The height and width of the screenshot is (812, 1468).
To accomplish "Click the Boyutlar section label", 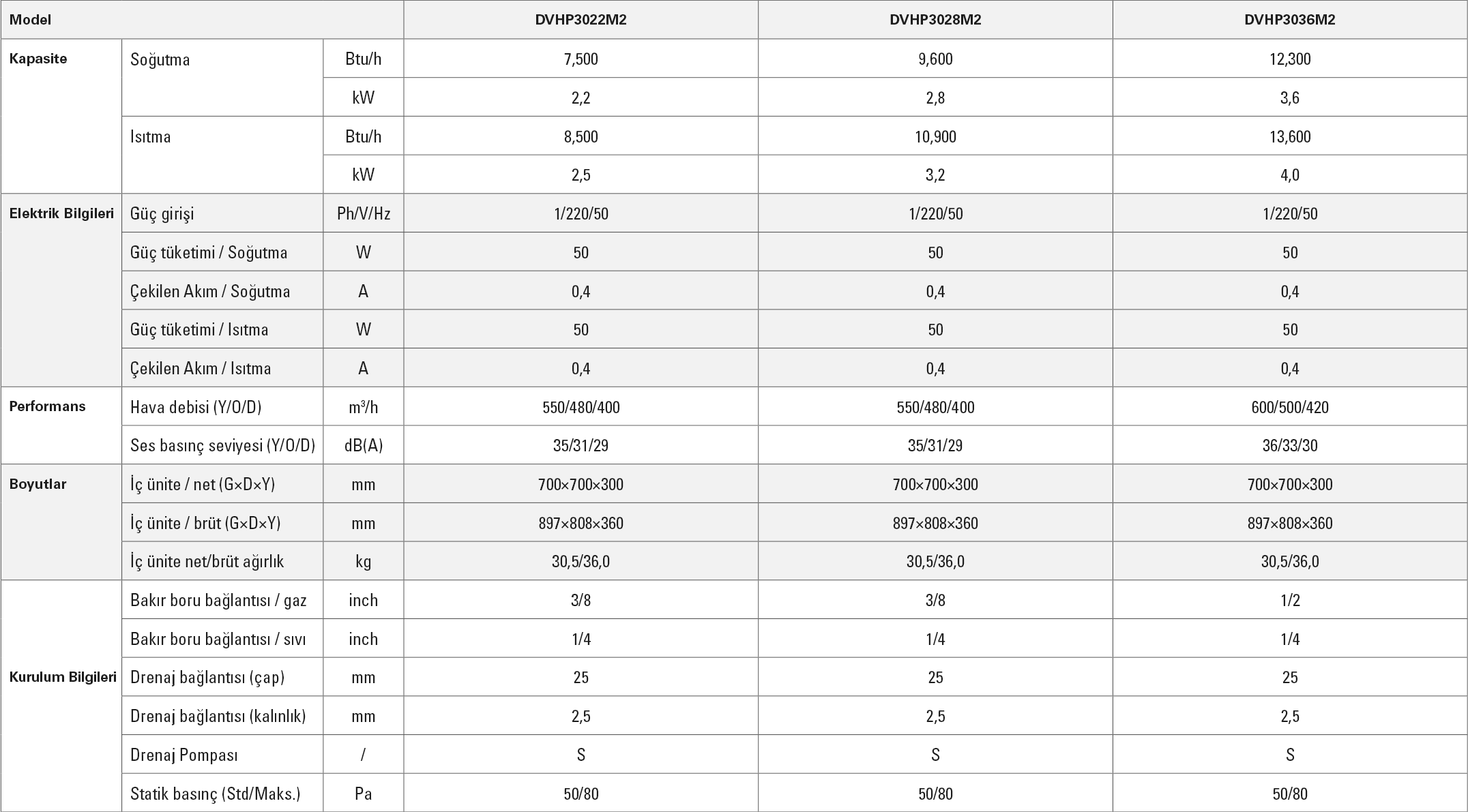I will (x=38, y=484).
